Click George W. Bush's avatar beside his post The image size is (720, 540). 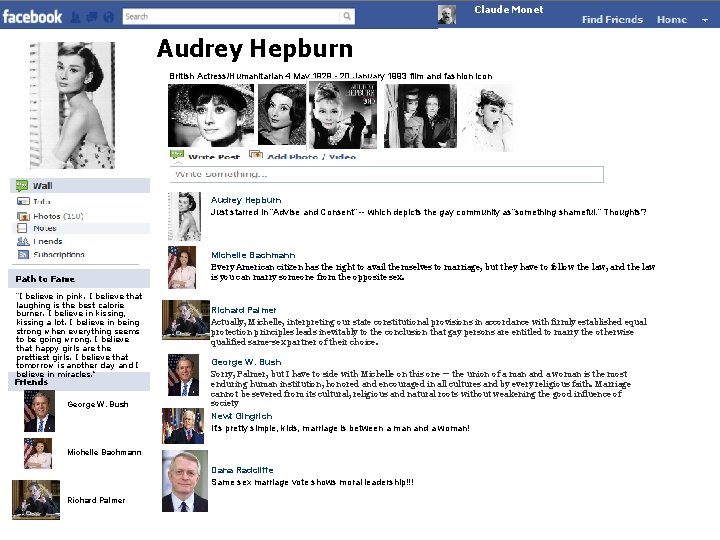(x=183, y=375)
